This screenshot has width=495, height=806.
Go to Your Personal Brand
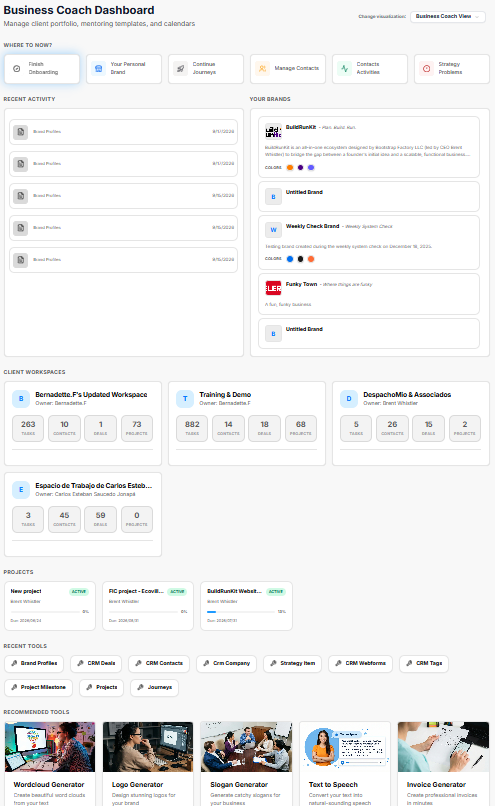point(124,68)
